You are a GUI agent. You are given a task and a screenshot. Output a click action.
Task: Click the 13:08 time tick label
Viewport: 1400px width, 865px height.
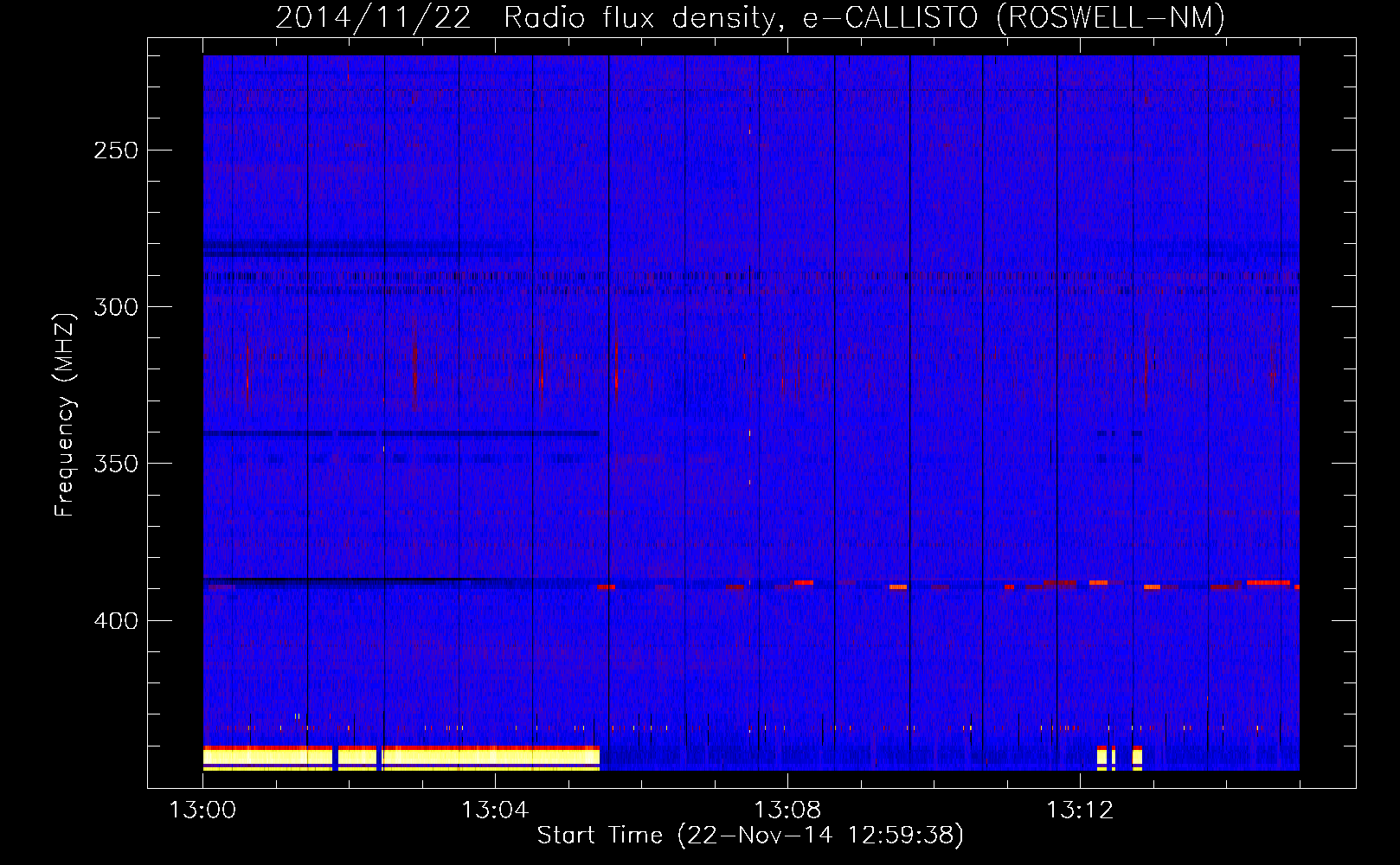pos(787,811)
